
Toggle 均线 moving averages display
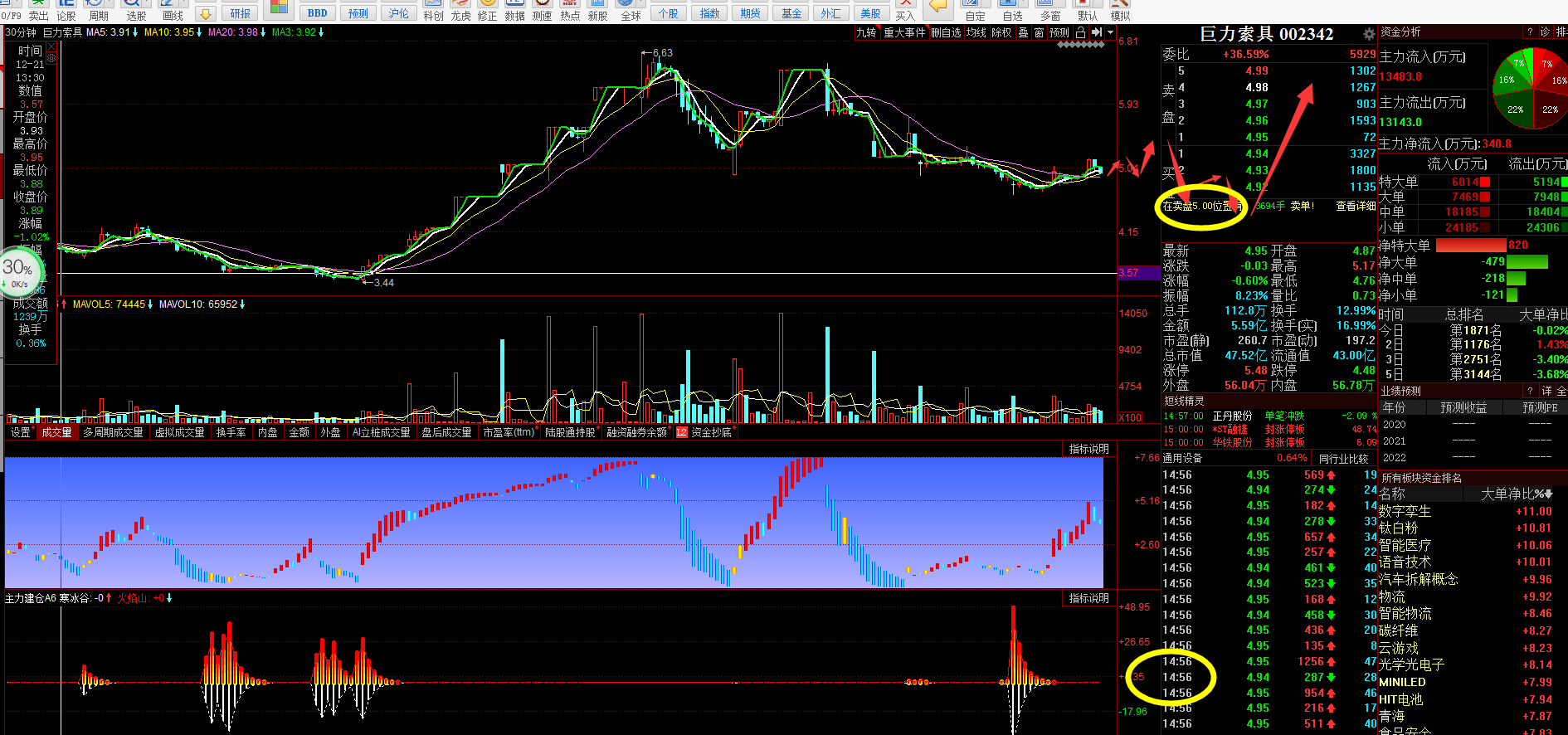coord(976,32)
